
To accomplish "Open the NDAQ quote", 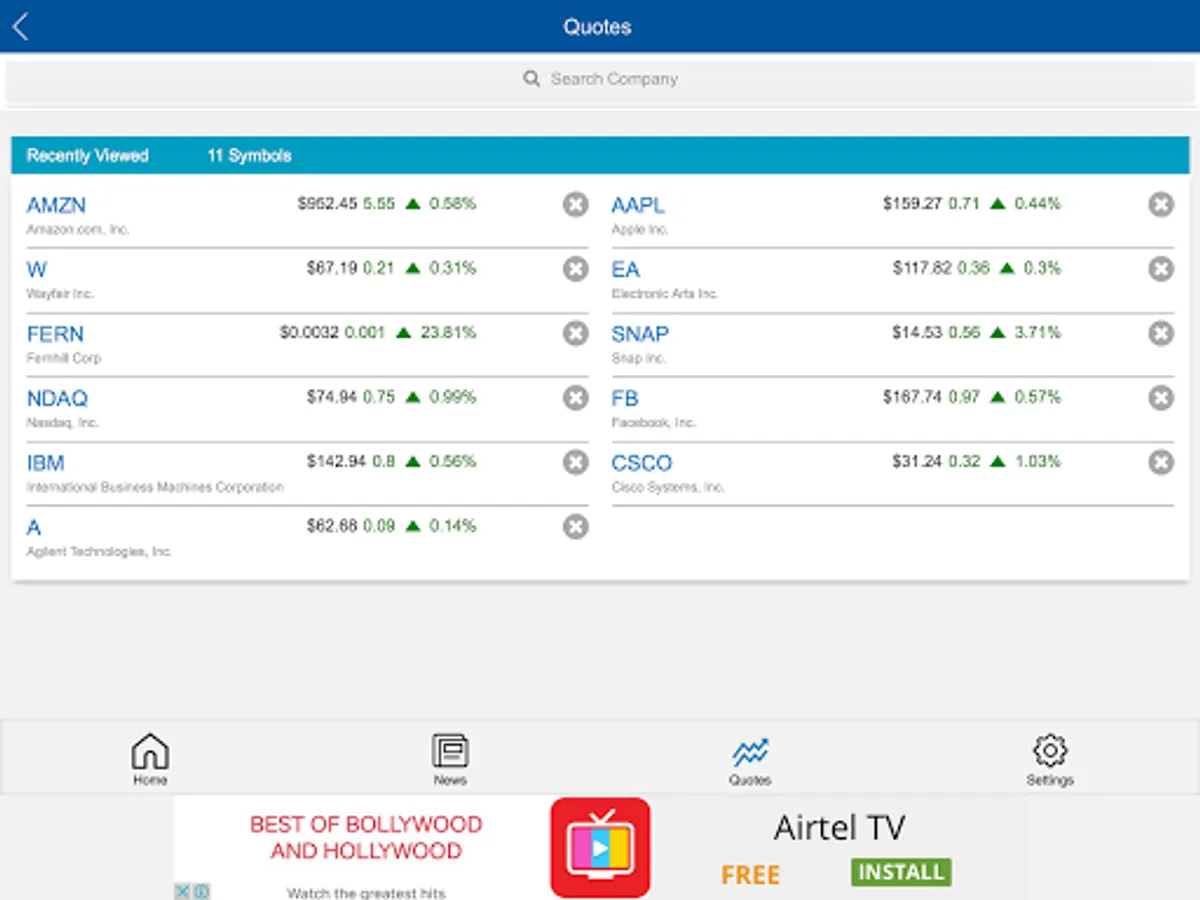I will (57, 398).
